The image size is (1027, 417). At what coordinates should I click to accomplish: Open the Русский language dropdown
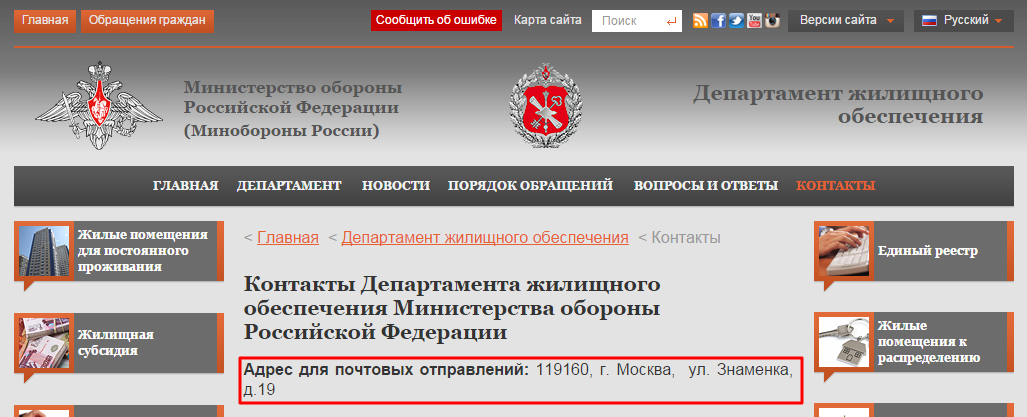pyautogui.click(x=962, y=21)
